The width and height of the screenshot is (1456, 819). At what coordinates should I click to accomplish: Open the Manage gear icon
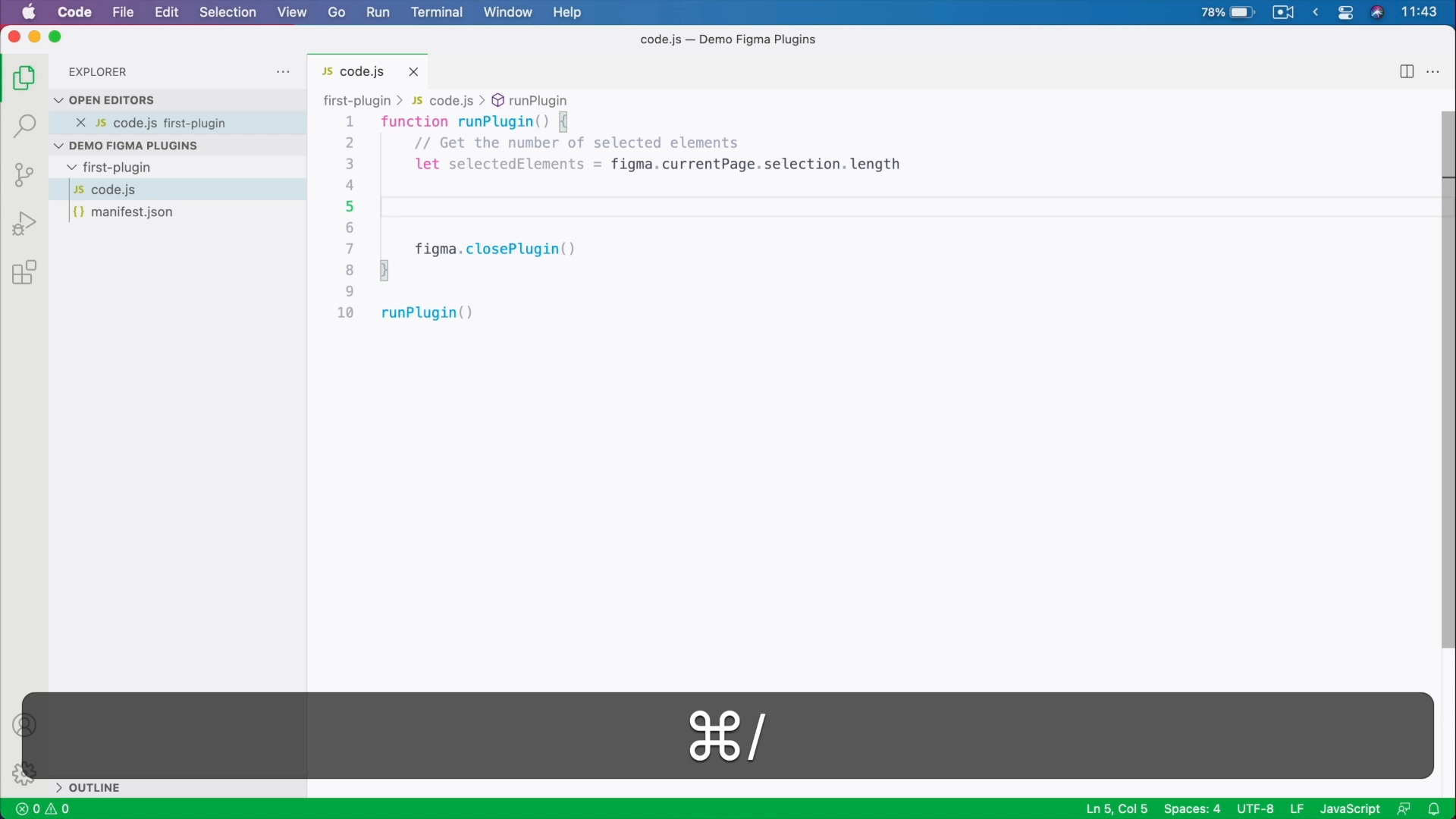pos(24,773)
